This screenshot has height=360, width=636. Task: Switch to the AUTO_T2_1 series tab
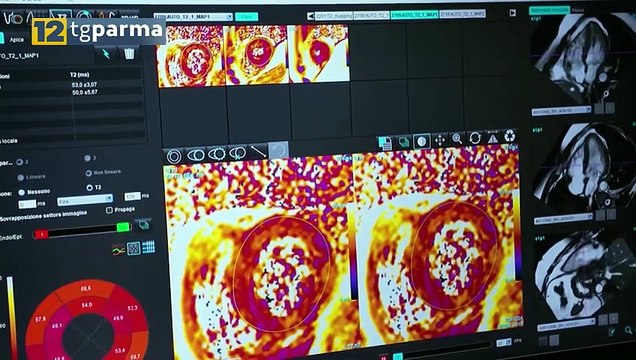(x=372, y=15)
